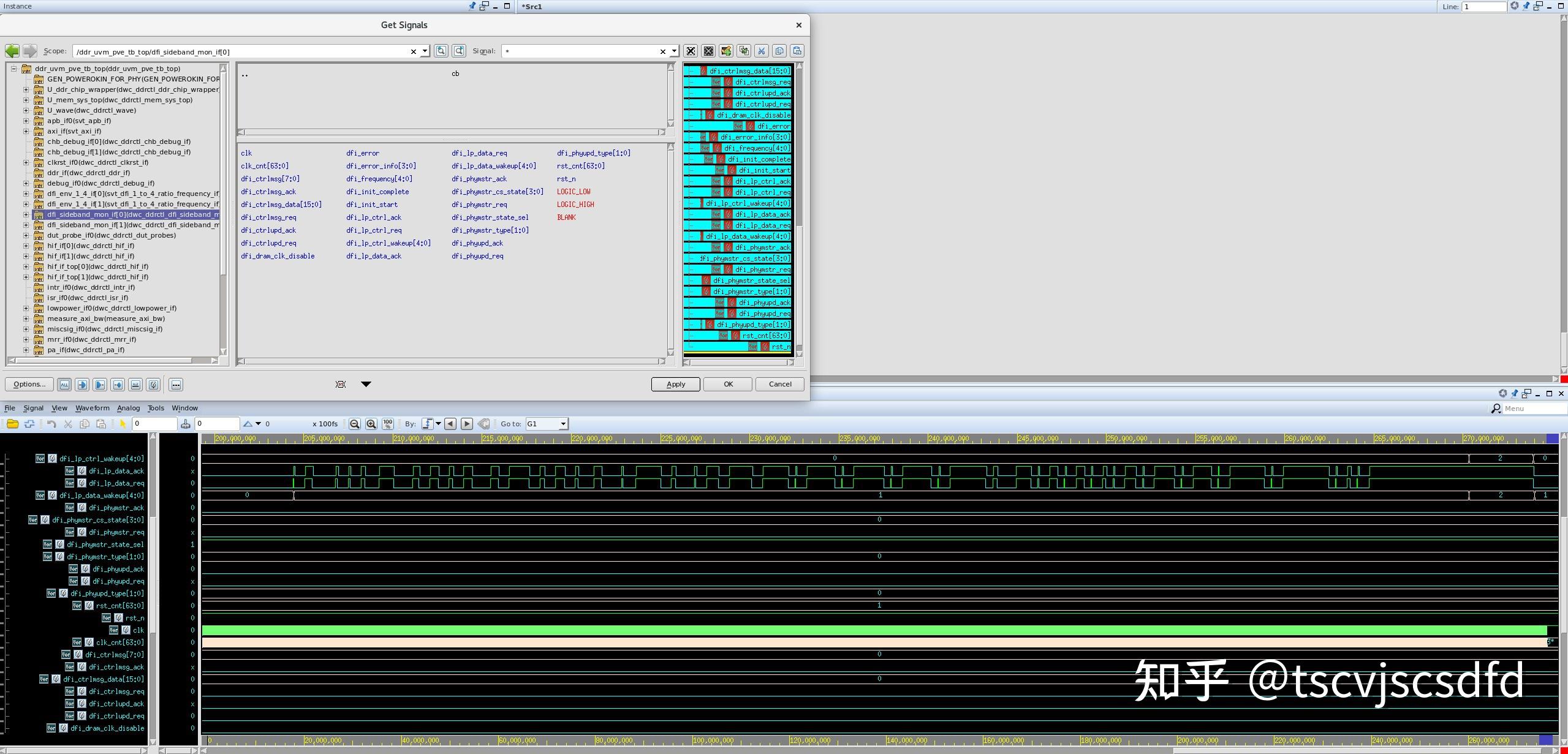Click the 100% zoom icon in the waveform toolbar
The height and width of the screenshot is (754, 1568).
click(x=387, y=423)
